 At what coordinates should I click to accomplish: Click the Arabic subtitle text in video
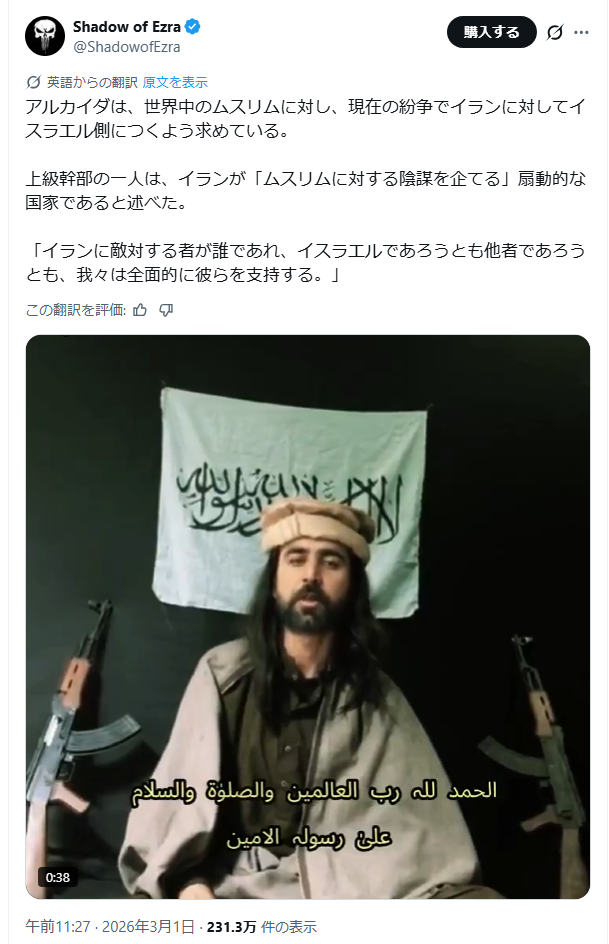pyautogui.click(x=314, y=815)
